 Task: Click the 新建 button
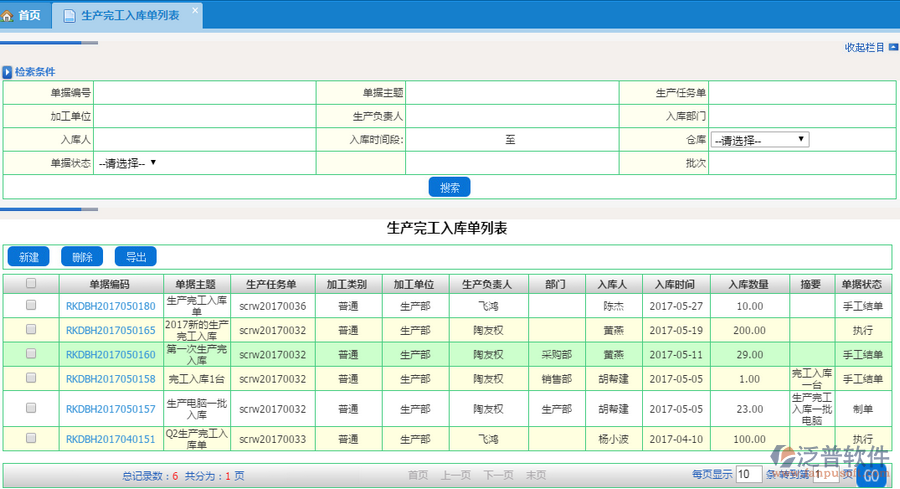click(28, 257)
